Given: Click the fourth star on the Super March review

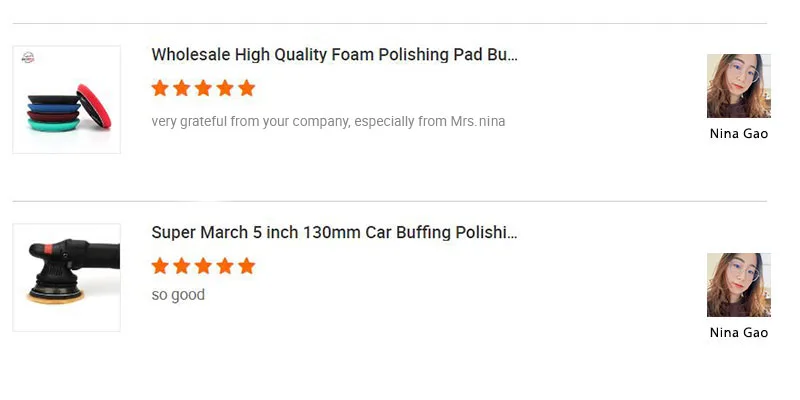Looking at the screenshot, I should point(225,266).
